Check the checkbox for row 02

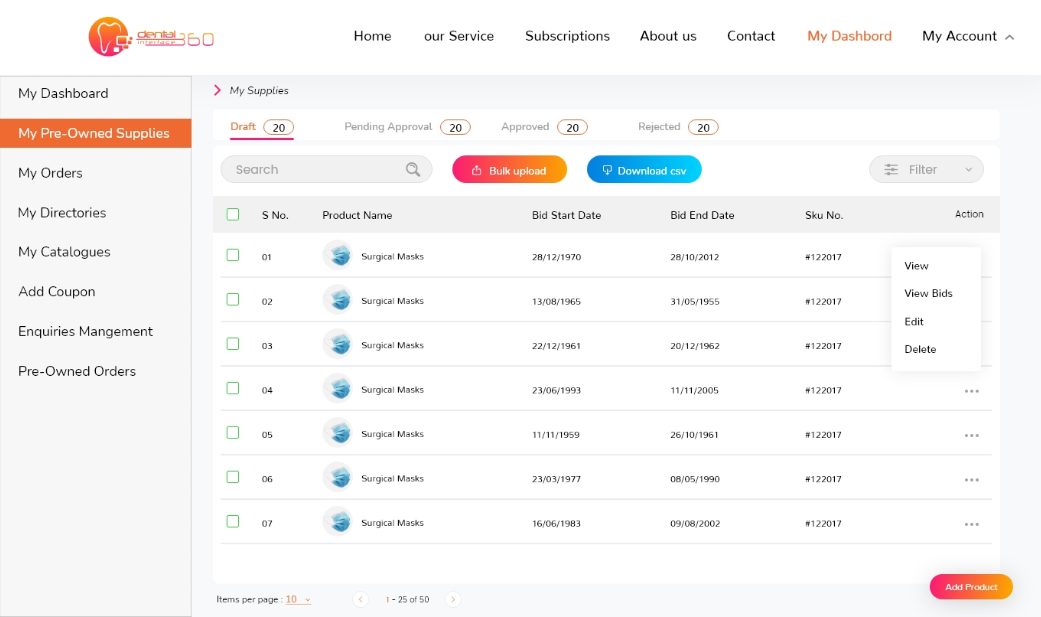[233, 300]
